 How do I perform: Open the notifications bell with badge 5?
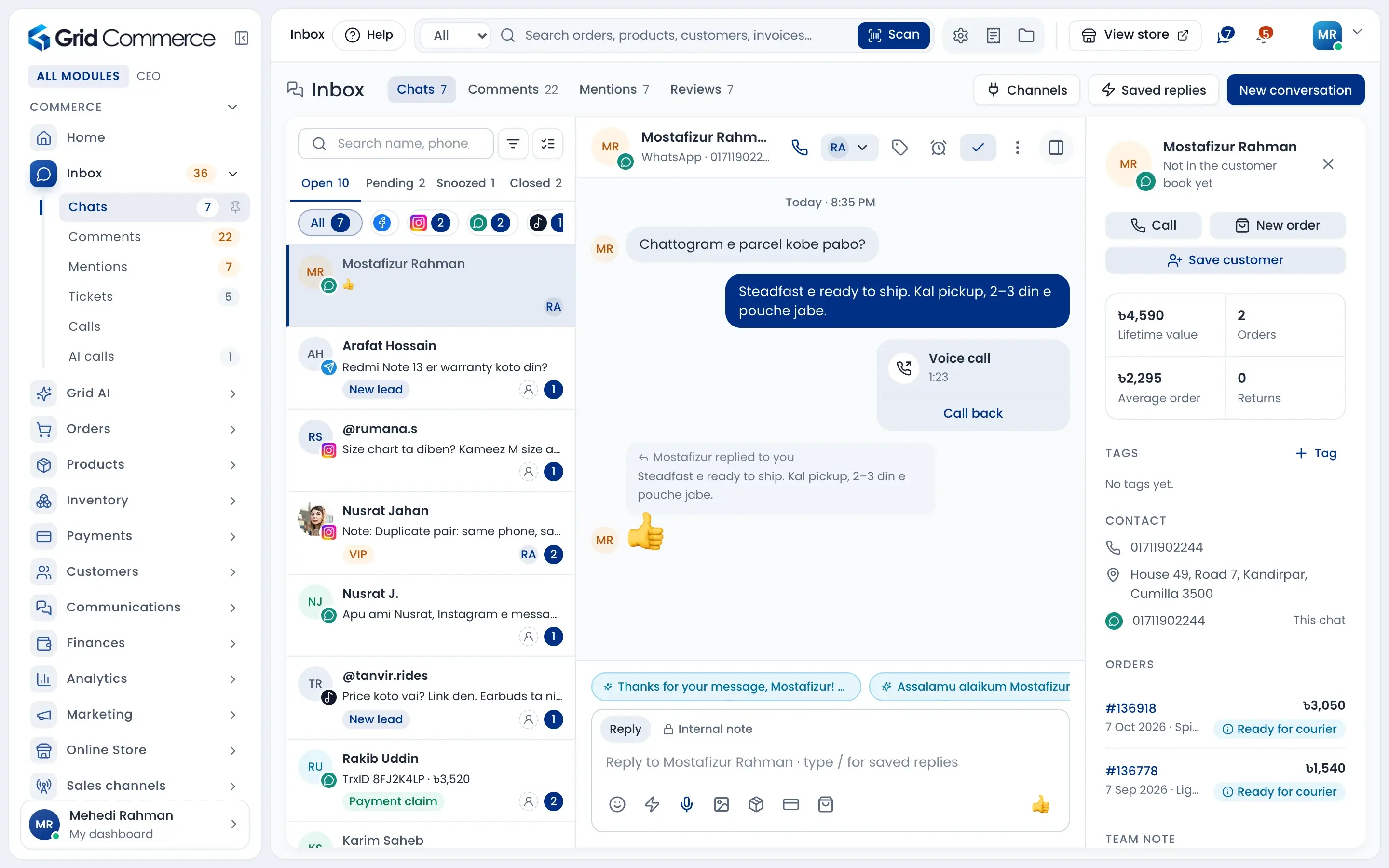pos(1264,35)
